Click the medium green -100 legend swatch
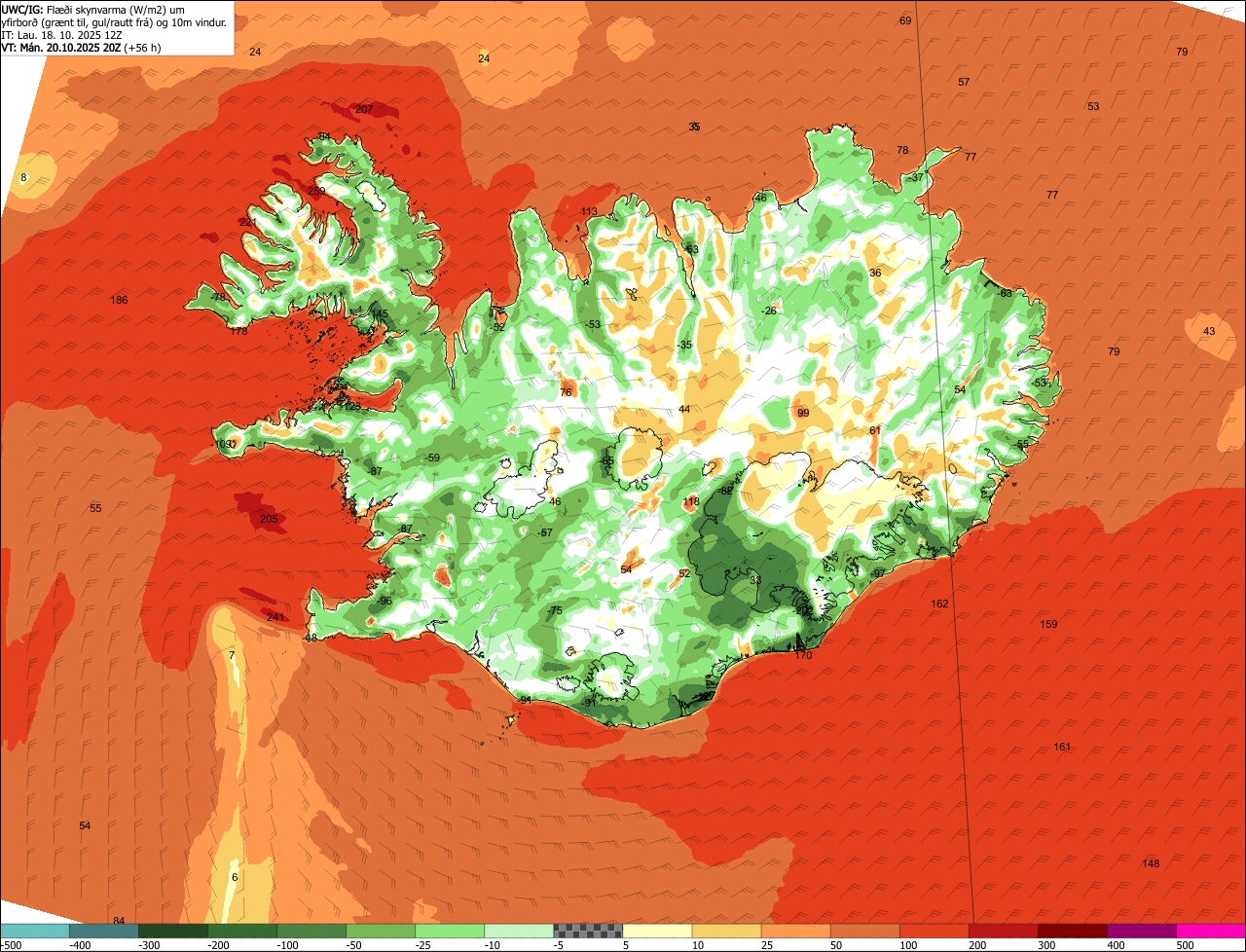Image resolution: width=1246 pixels, height=952 pixels. point(311,931)
